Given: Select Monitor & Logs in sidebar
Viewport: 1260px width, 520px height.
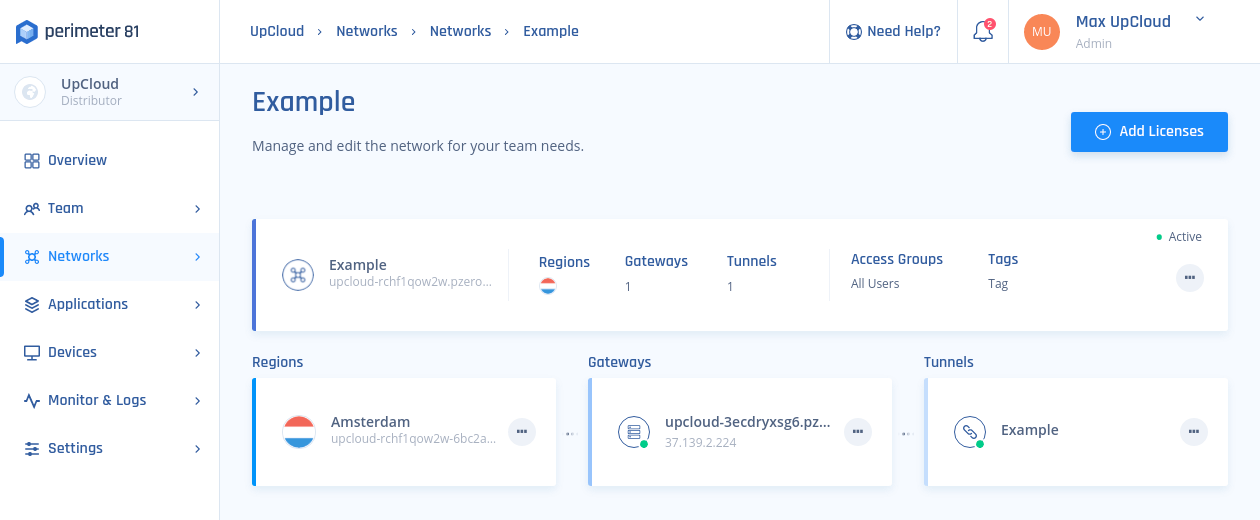Looking at the screenshot, I should pos(97,400).
